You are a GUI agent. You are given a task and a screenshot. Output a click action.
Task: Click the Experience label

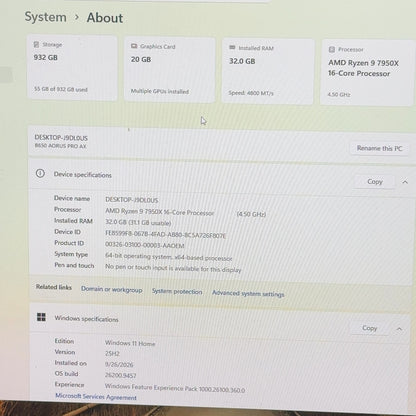pos(70,385)
